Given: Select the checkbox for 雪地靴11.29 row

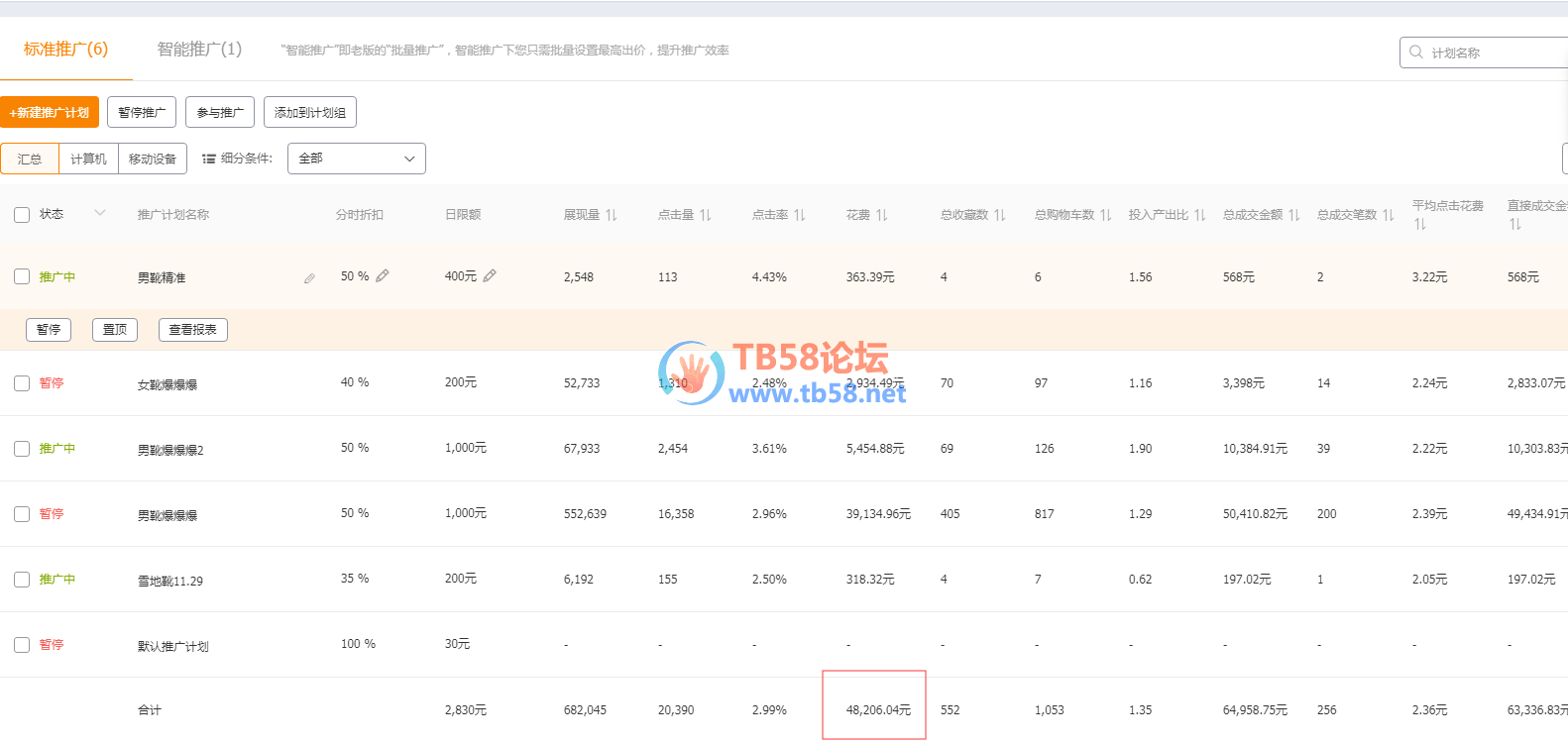Looking at the screenshot, I should click(22, 580).
